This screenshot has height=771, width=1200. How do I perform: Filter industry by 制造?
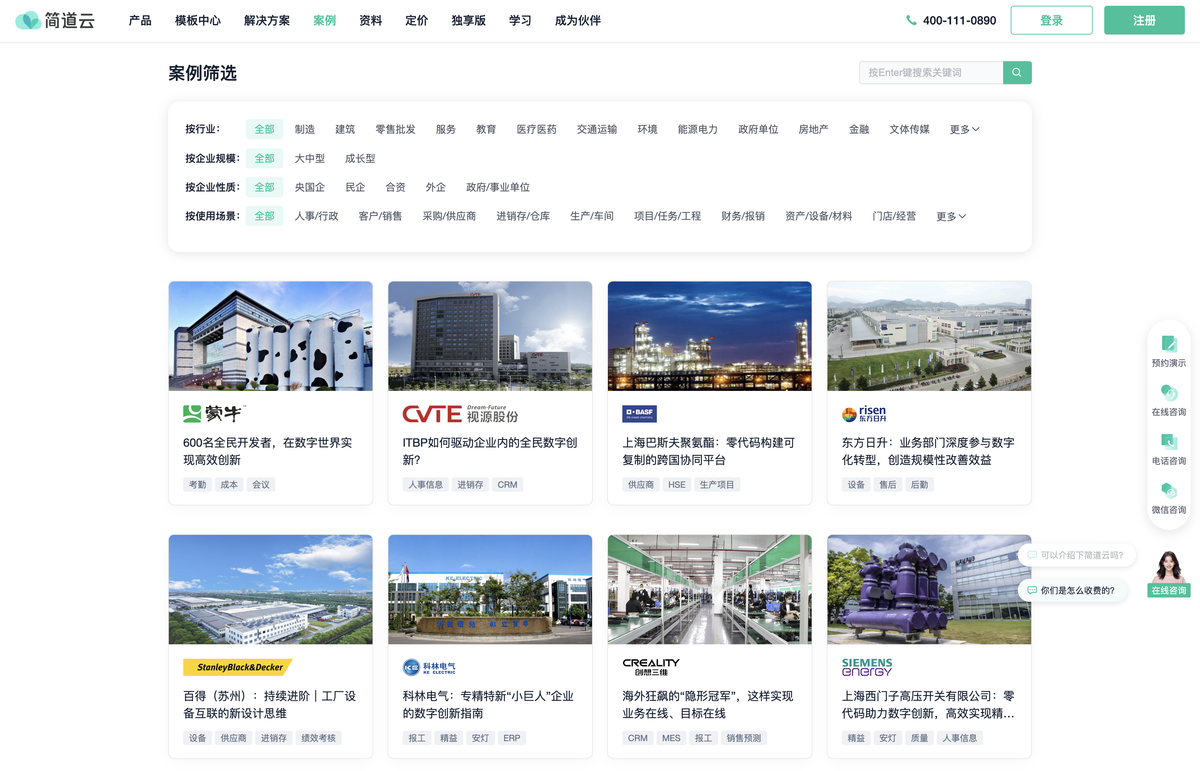coord(305,129)
